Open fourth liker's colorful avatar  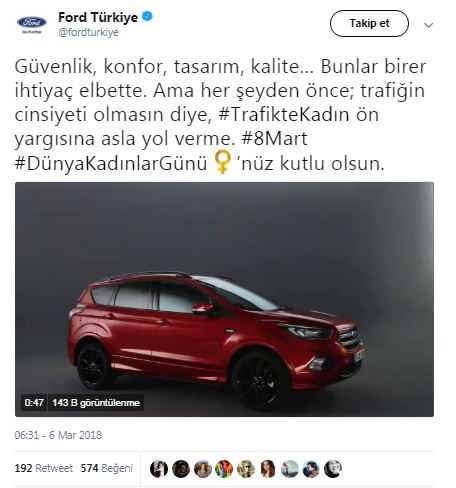point(224,469)
